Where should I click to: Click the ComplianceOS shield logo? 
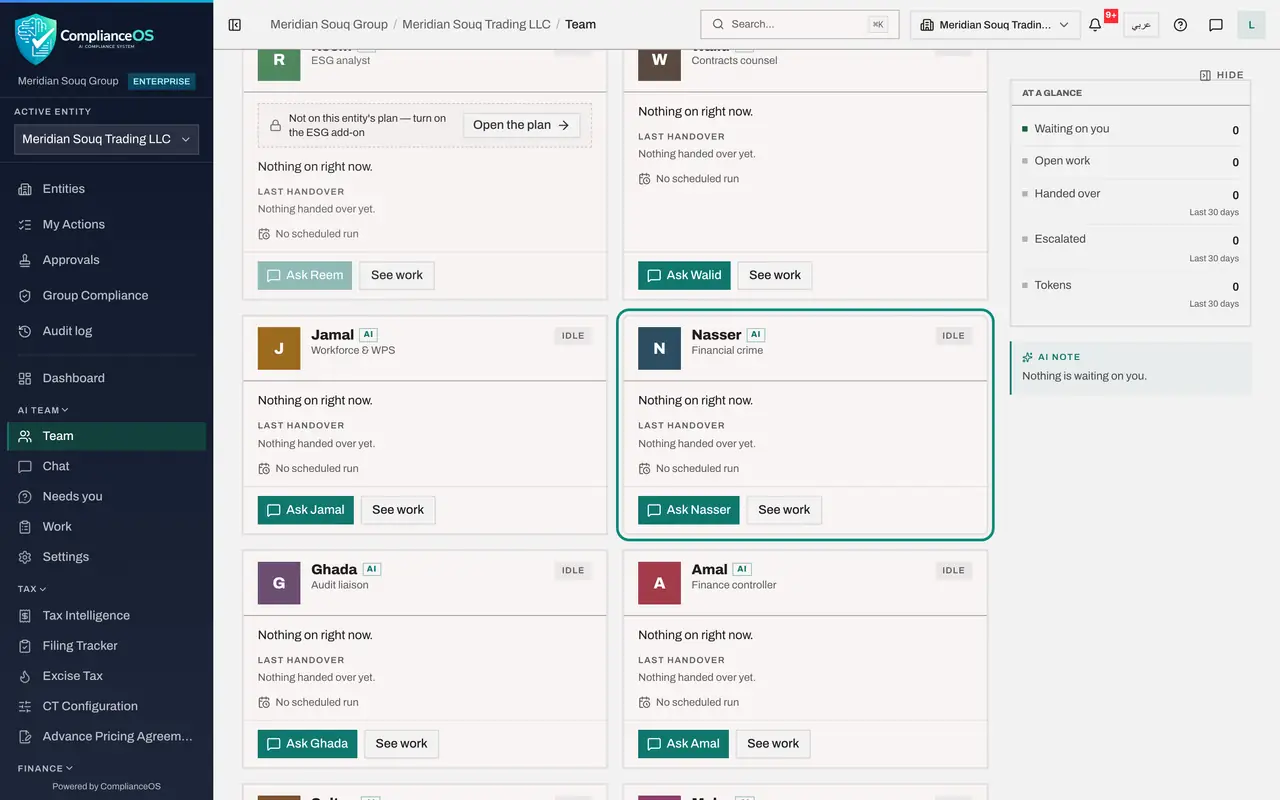click(36, 39)
